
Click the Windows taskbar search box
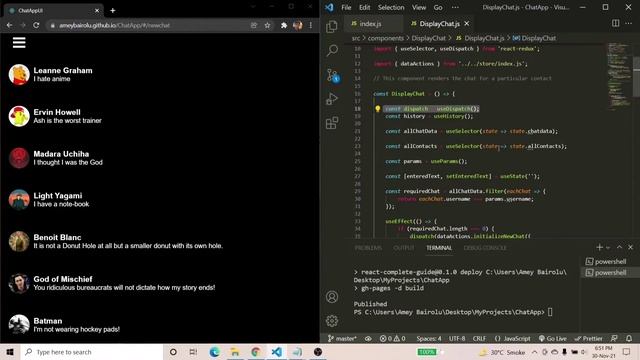point(92,352)
